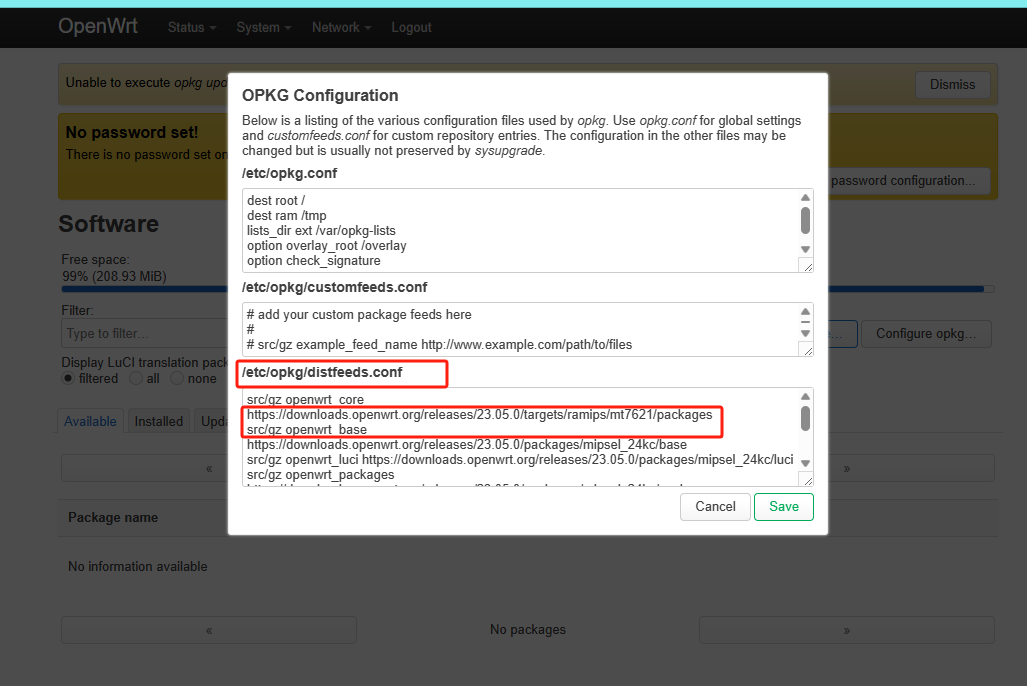This screenshot has height=686, width=1027.
Task: Click scroll-down arrow of opkg.conf textarea
Action: (x=806, y=250)
